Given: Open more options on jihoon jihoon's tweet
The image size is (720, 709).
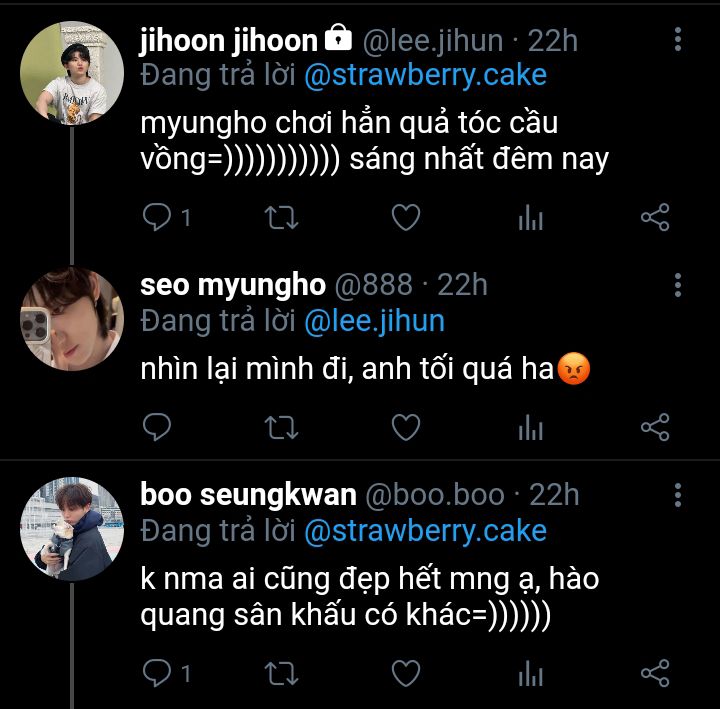Looking at the screenshot, I should [x=678, y=41].
